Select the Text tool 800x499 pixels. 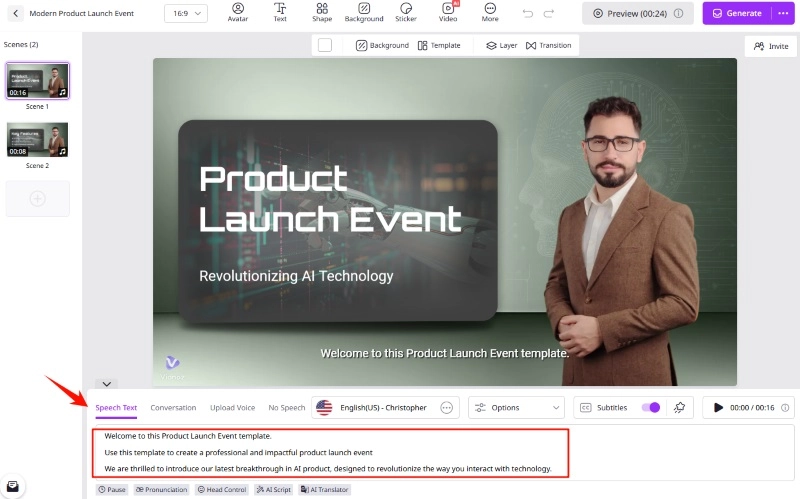(280, 12)
